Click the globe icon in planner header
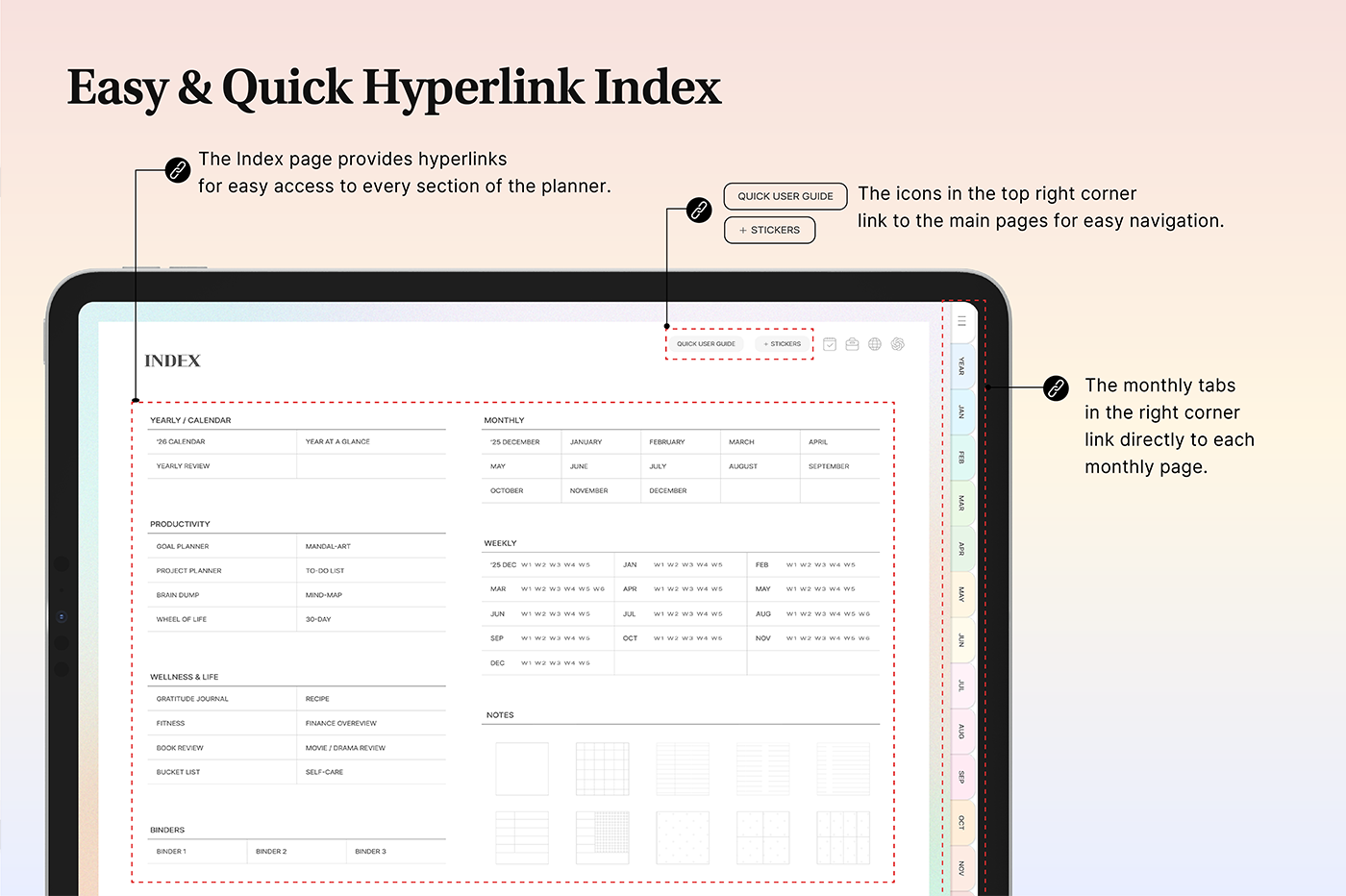 tap(875, 344)
